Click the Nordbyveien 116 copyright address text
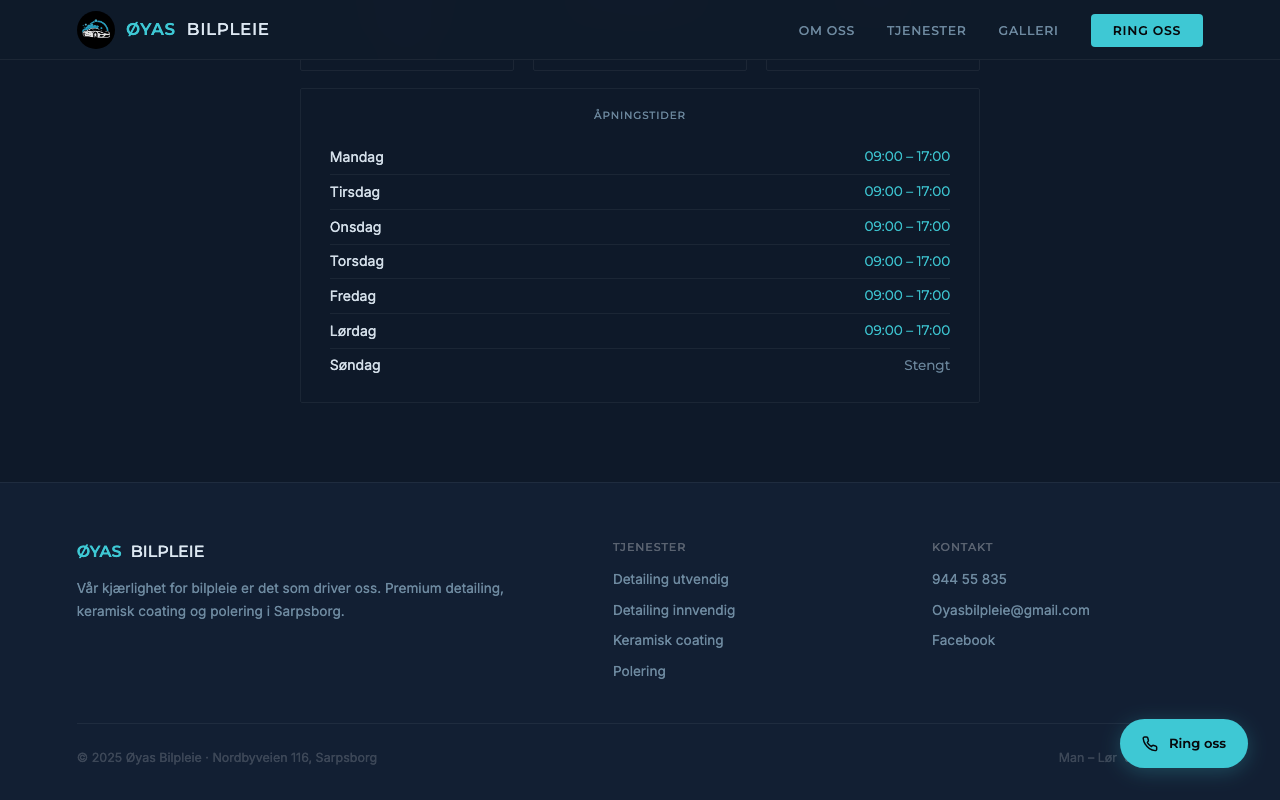The height and width of the screenshot is (800, 1280). point(294,758)
